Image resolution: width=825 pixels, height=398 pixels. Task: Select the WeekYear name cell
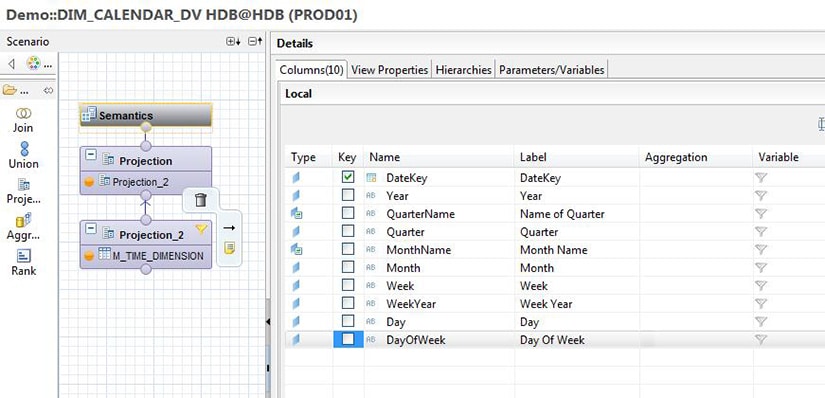click(411, 304)
